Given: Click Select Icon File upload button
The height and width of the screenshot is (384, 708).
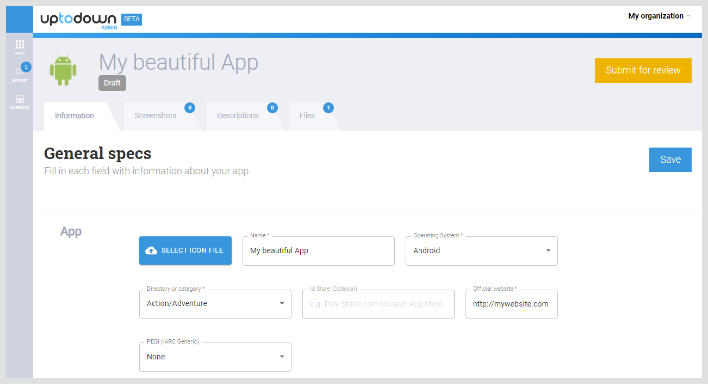Looking at the screenshot, I should 185,250.
